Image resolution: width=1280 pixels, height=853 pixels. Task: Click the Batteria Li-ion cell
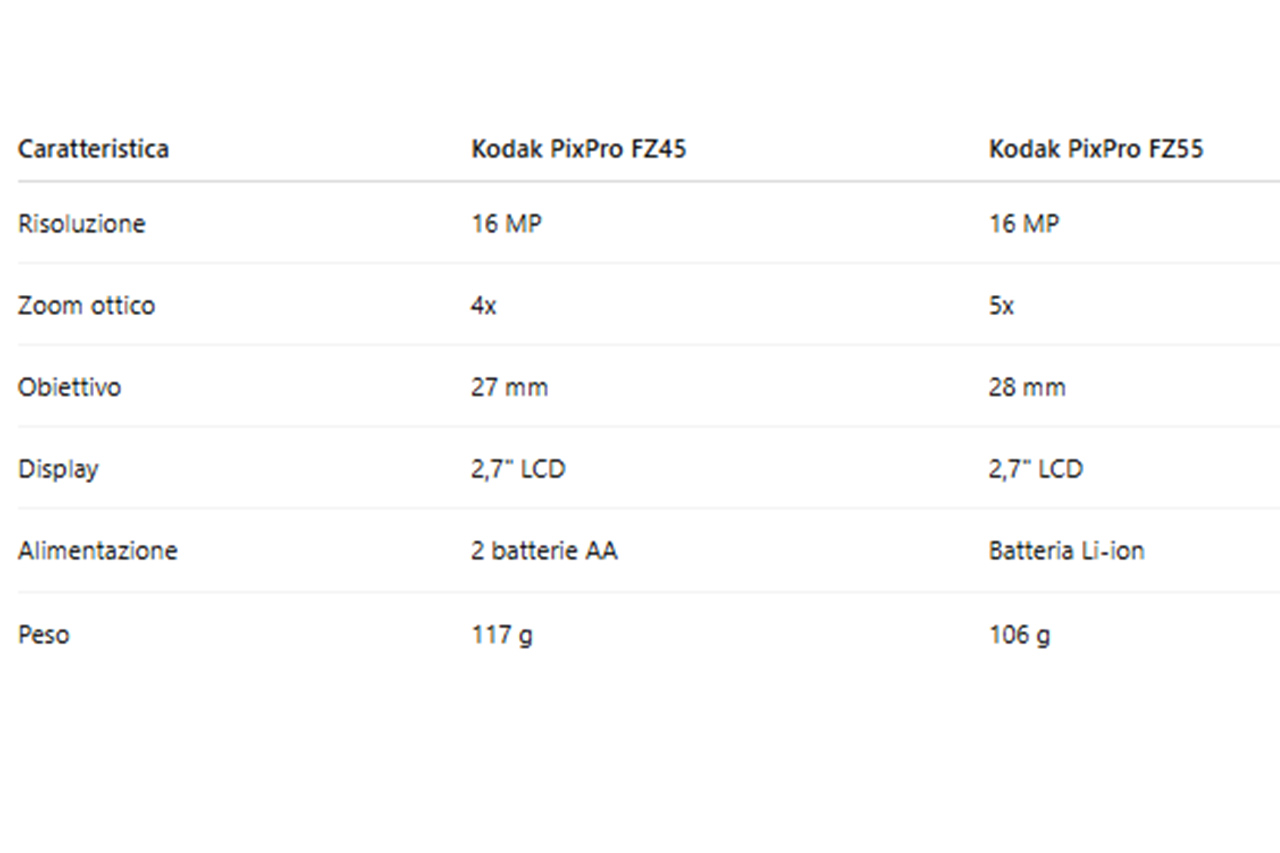(x=1066, y=551)
